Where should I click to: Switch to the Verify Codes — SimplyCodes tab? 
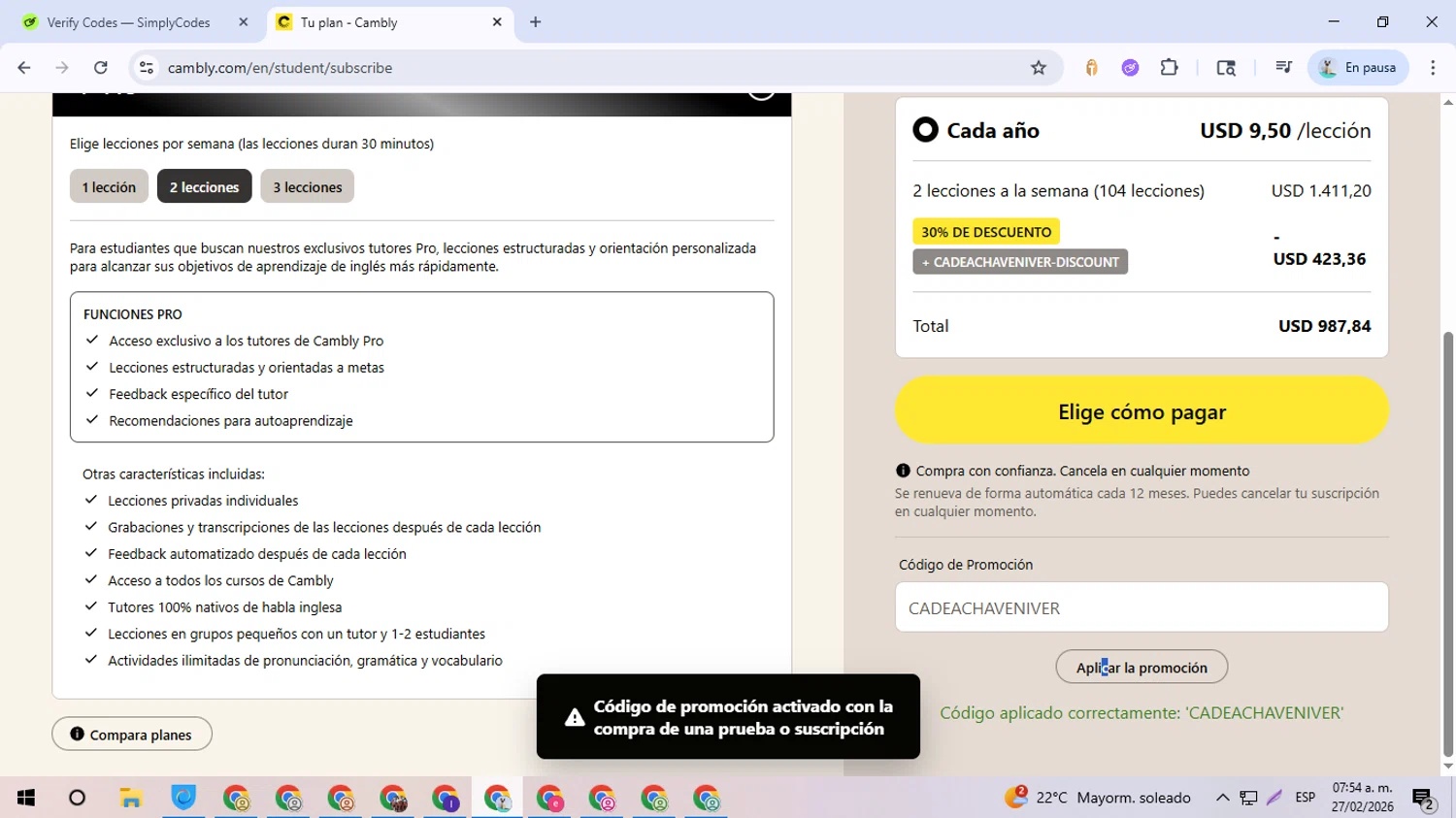(128, 22)
